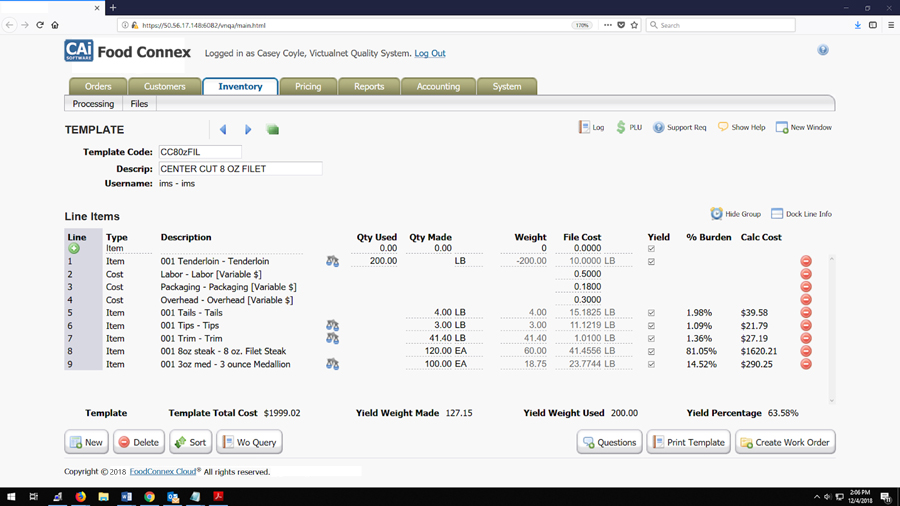Open Dock Line Info panel
This screenshot has height=506, width=900.
(x=801, y=214)
